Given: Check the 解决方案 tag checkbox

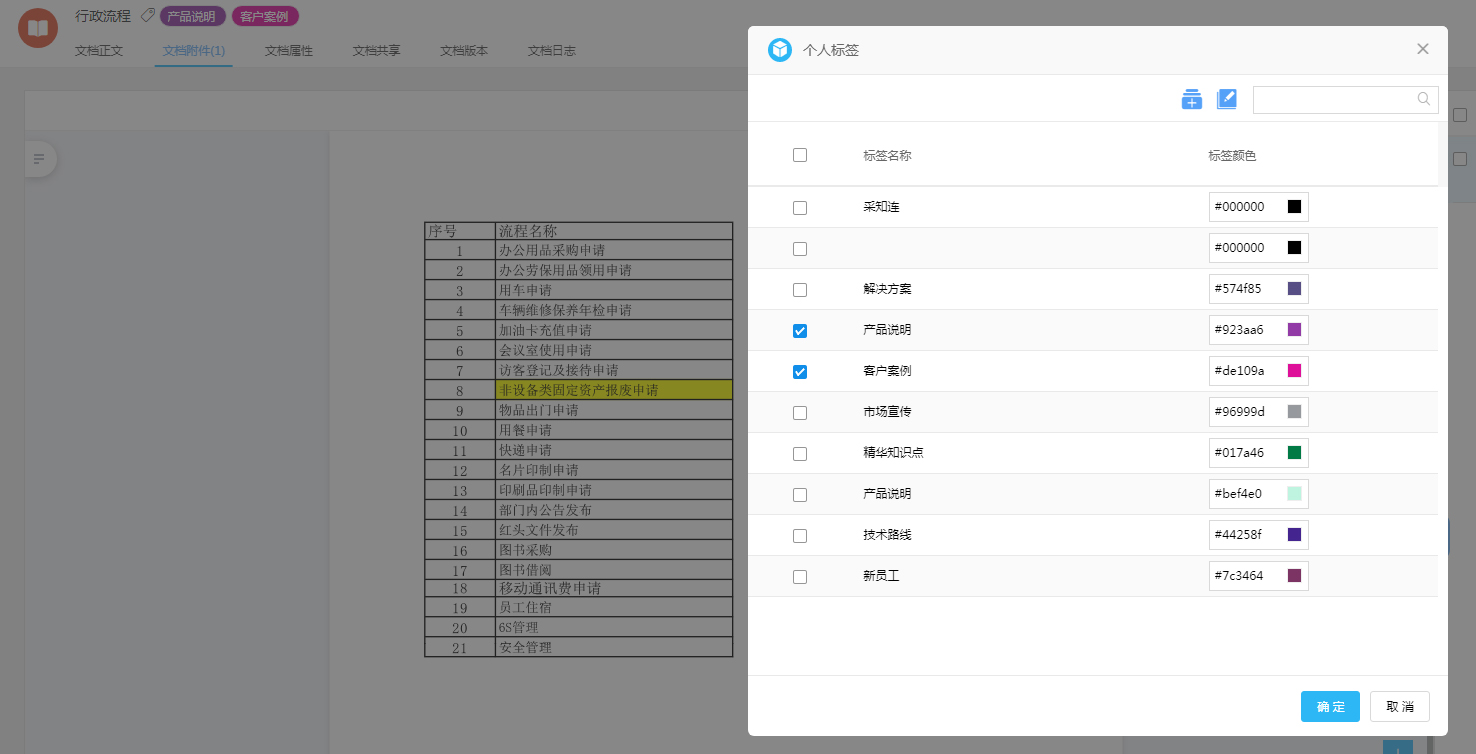Looking at the screenshot, I should click(x=800, y=290).
